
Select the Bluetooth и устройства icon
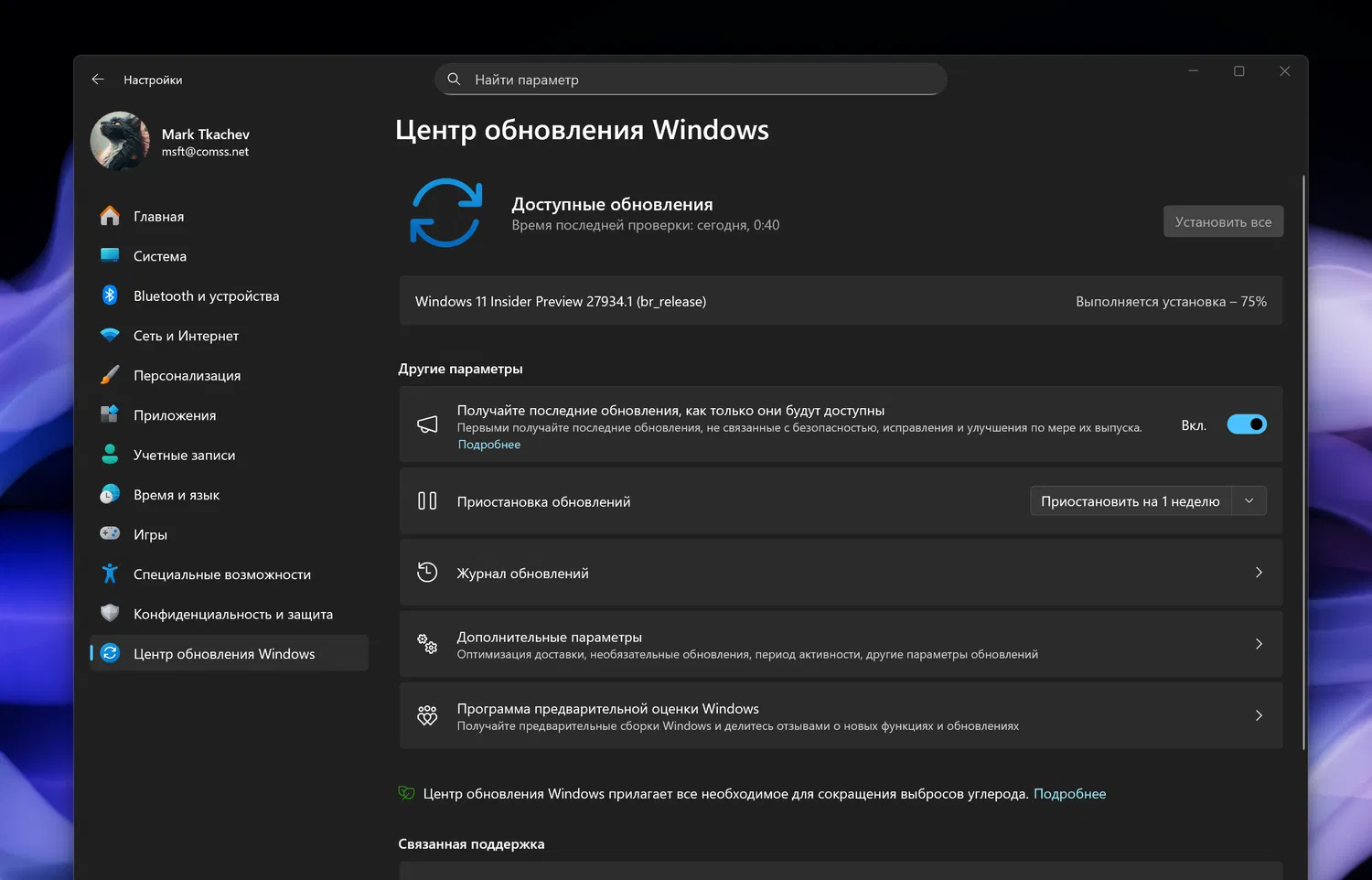(110, 295)
